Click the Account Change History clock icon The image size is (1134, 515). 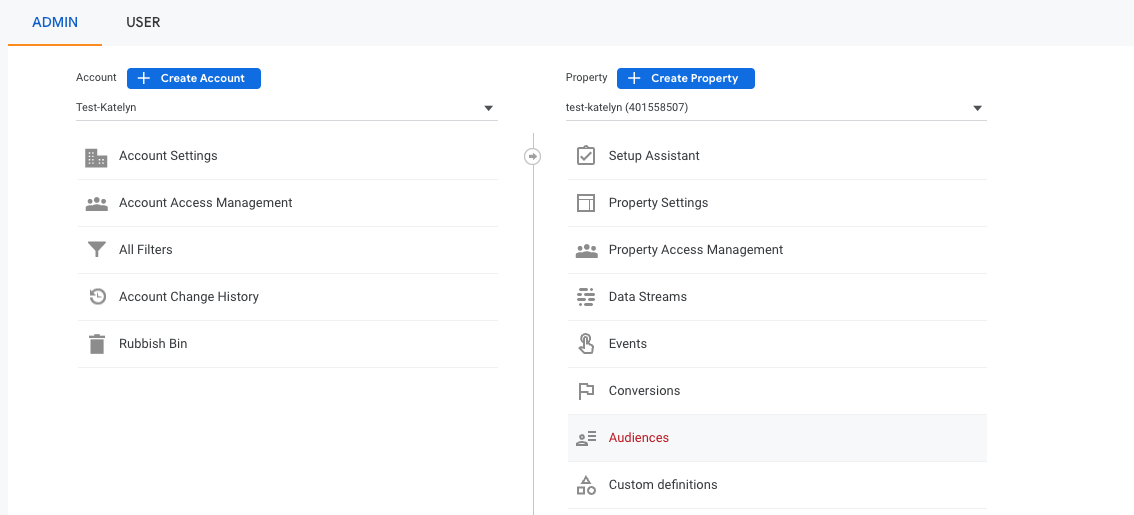97,297
